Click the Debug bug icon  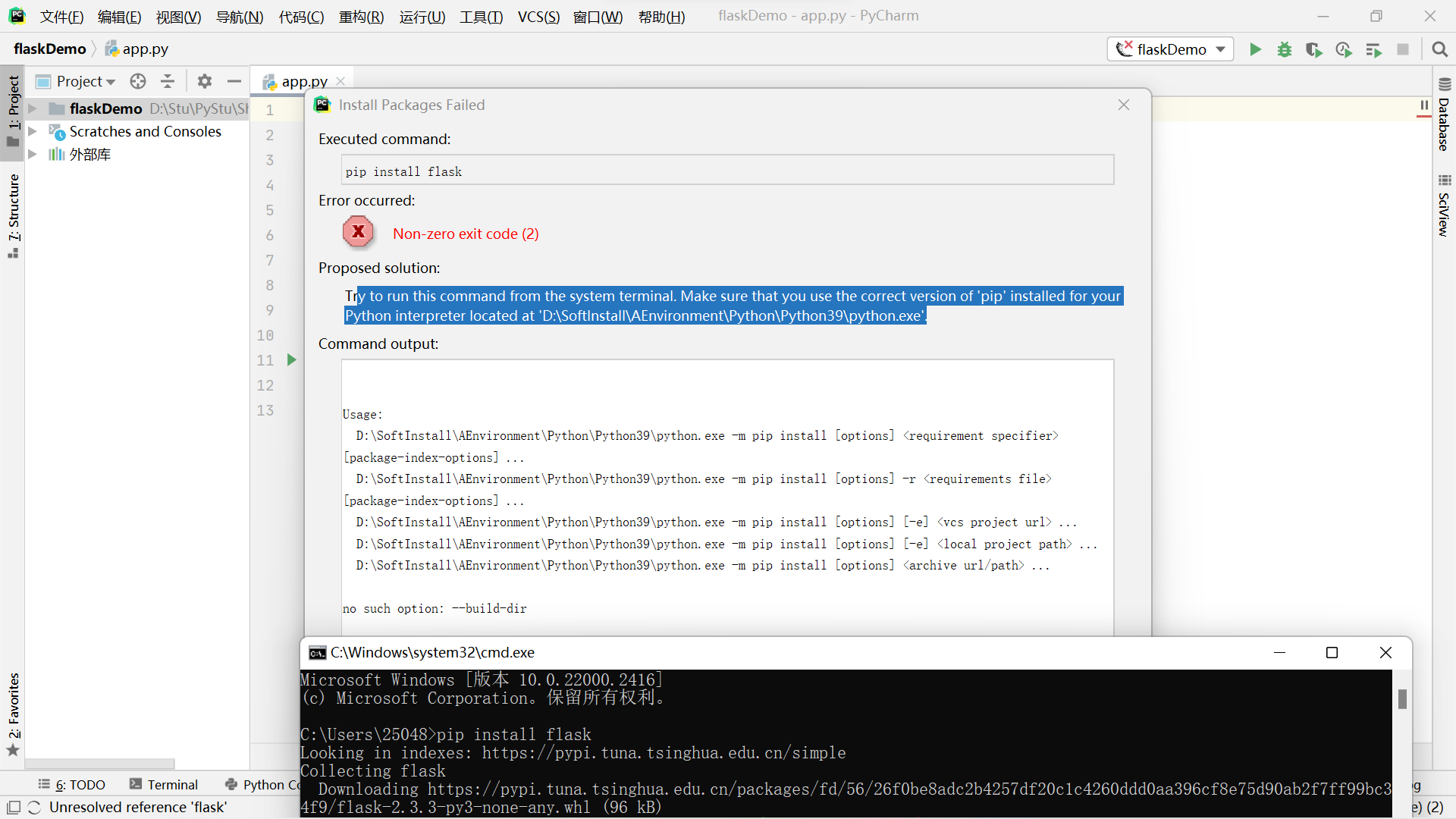(1285, 49)
